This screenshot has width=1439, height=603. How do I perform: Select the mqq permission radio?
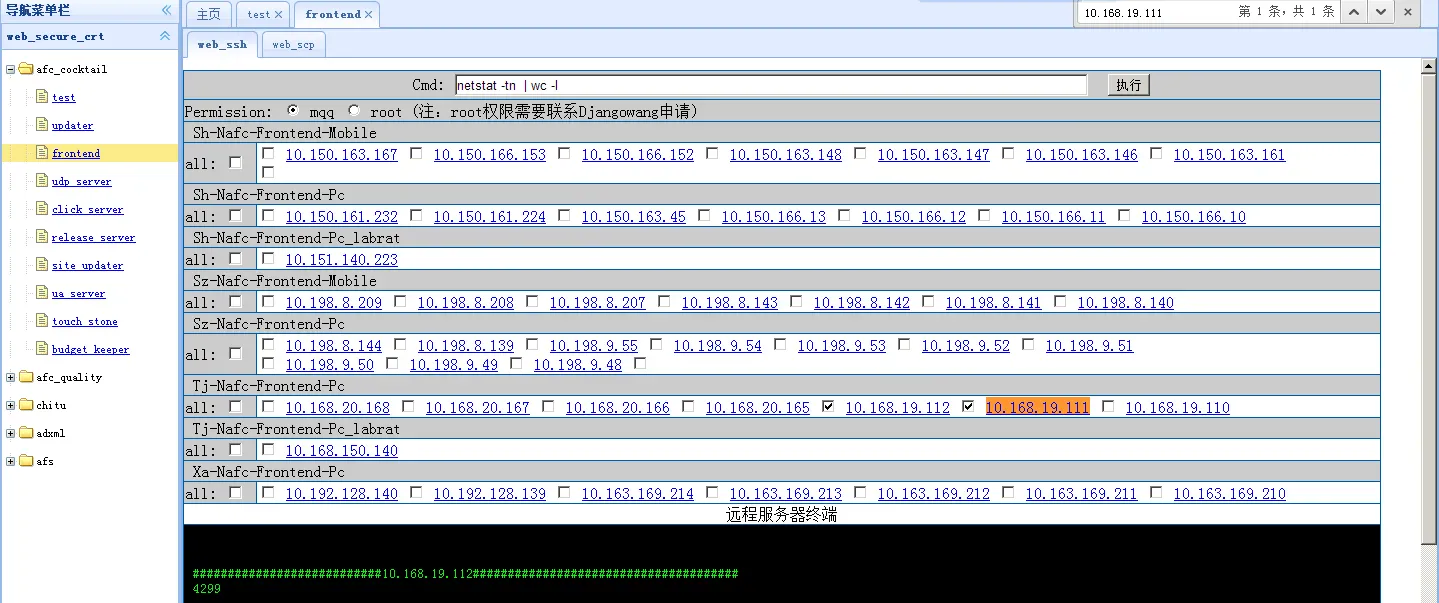(292, 110)
